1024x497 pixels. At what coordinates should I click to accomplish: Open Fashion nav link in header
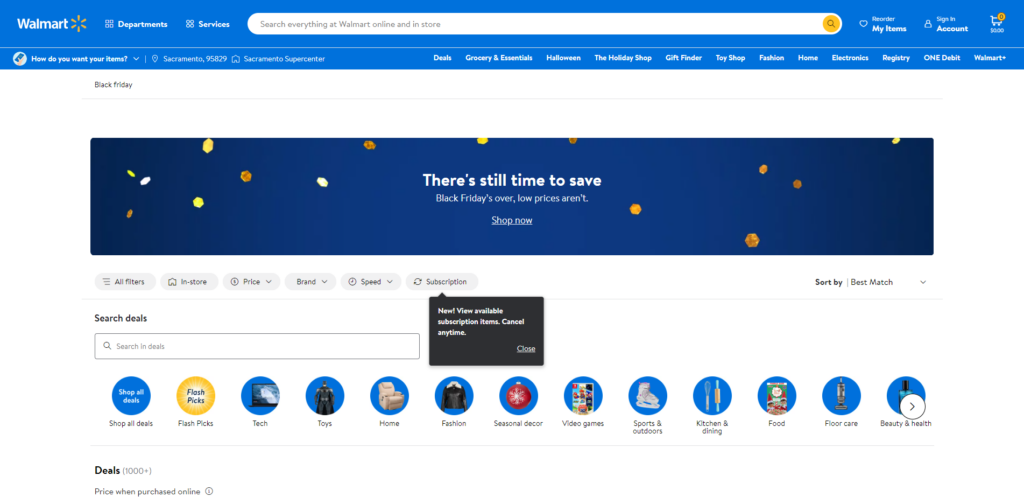(771, 58)
